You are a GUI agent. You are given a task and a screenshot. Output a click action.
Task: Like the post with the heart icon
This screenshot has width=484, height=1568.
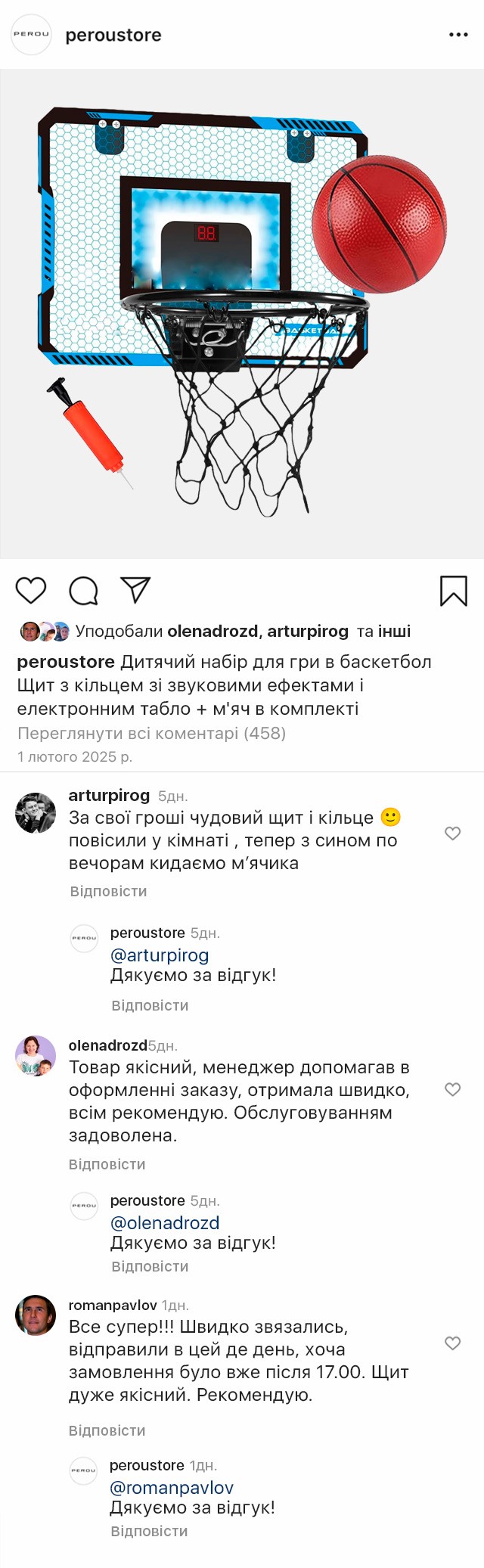[x=31, y=590]
